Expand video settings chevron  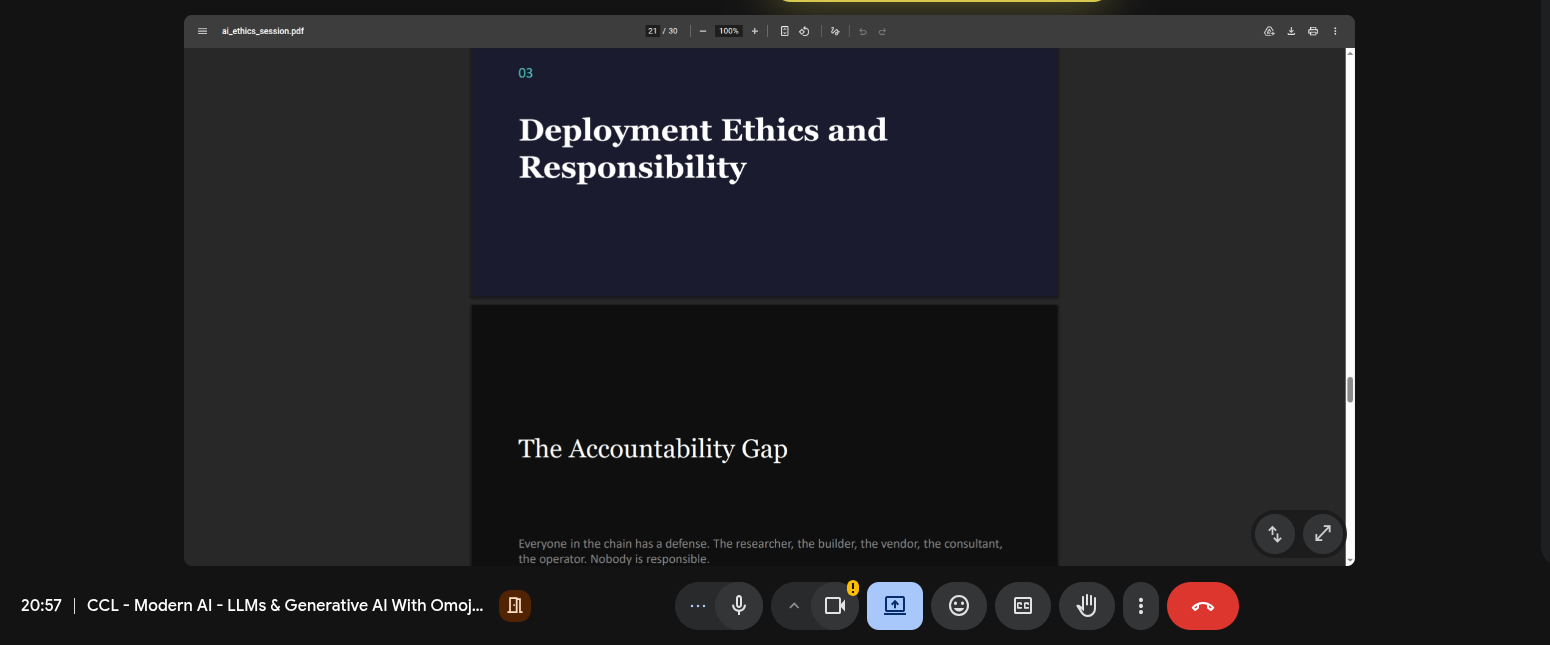794,605
